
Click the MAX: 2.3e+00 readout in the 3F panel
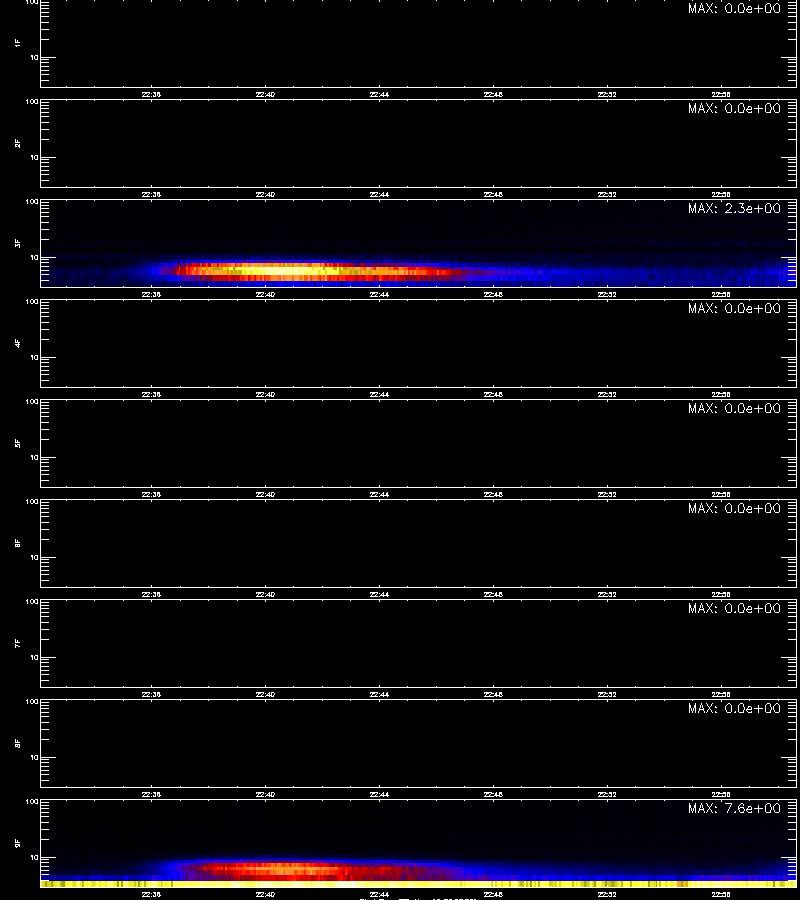(734, 208)
